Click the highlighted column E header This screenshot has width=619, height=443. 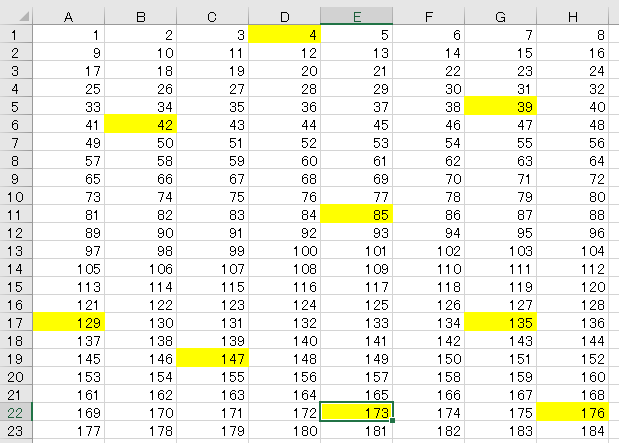(x=357, y=16)
